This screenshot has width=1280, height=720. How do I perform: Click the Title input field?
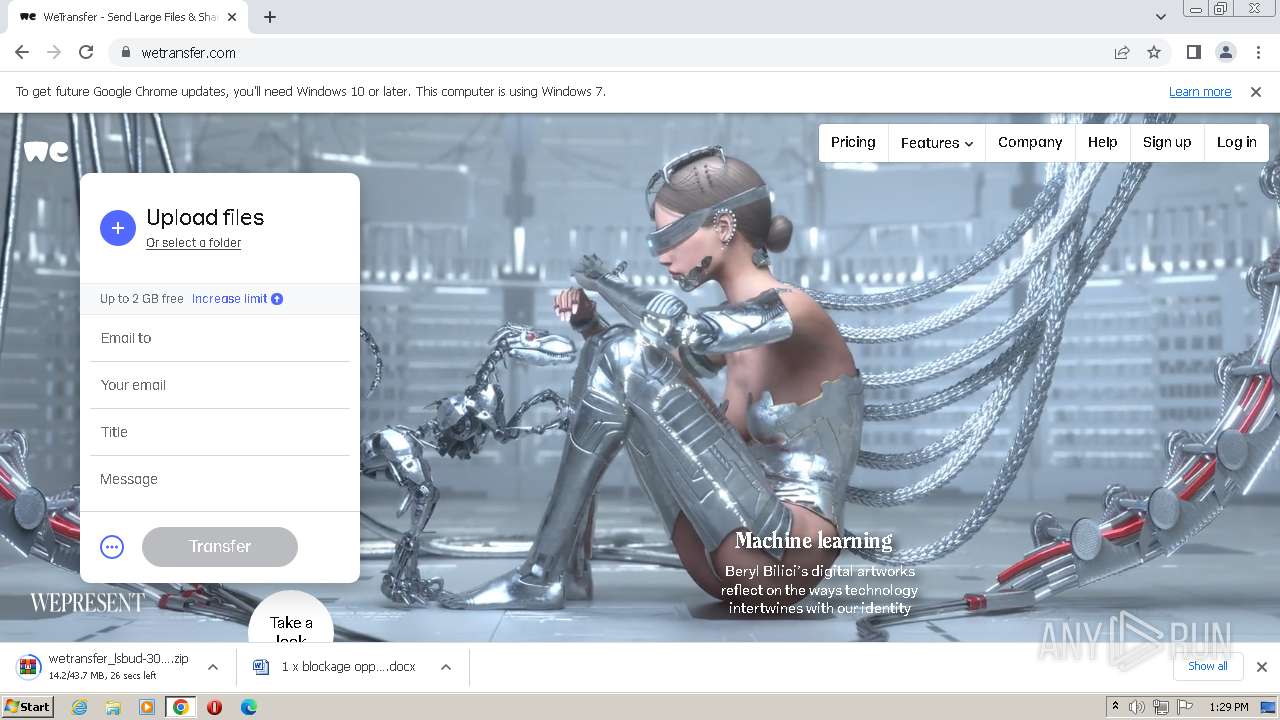220,432
